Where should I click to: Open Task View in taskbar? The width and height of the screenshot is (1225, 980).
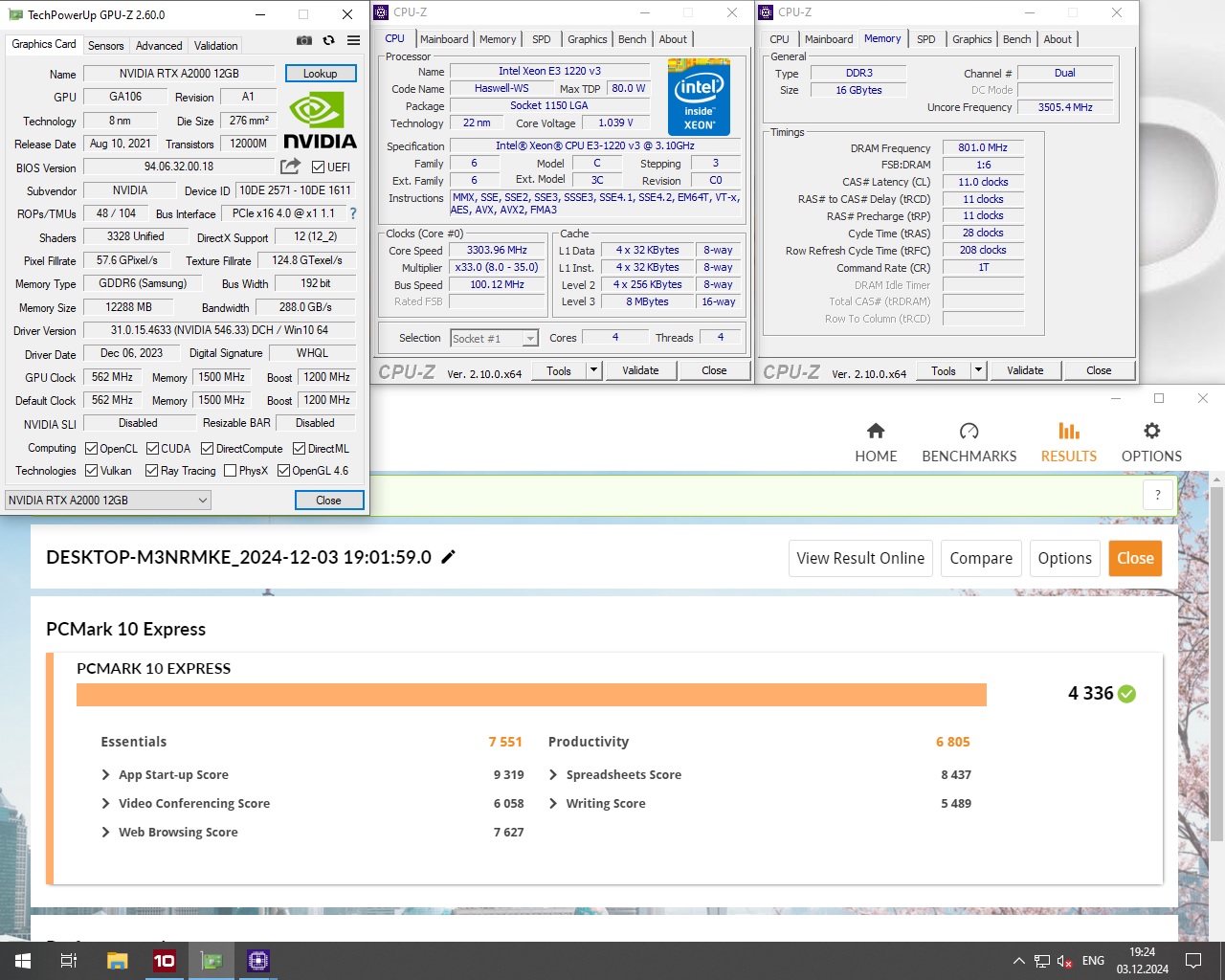[69, 961]
